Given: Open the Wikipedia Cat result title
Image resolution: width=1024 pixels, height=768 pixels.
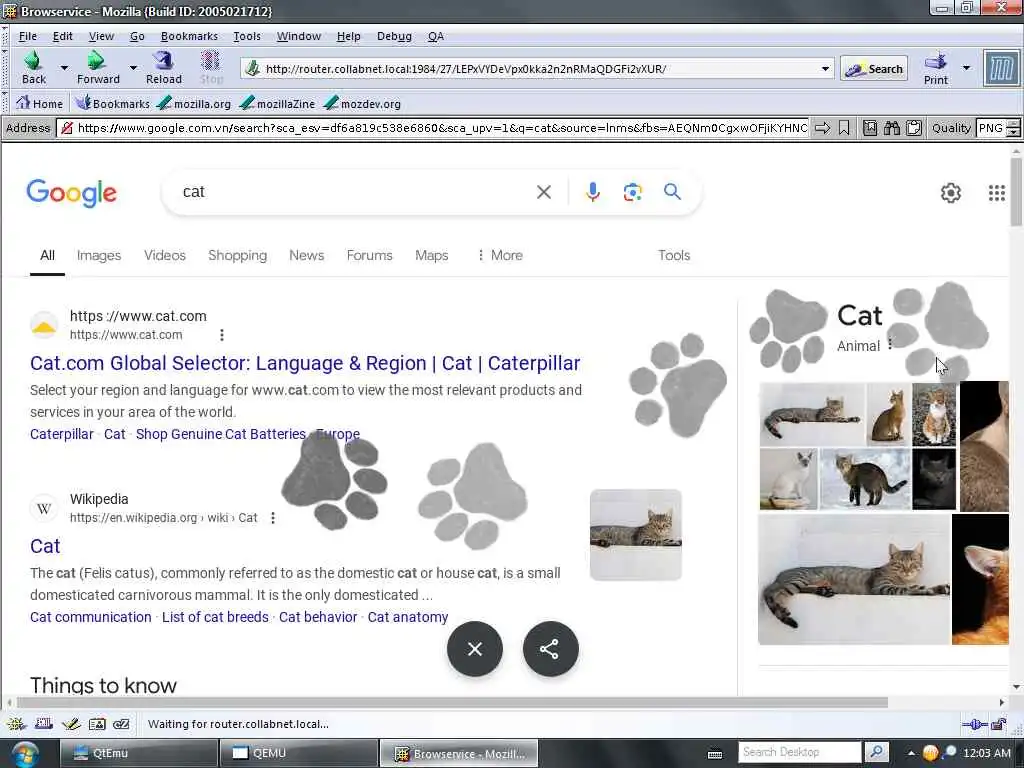Looking at the screenshot, I should point(45,546).
